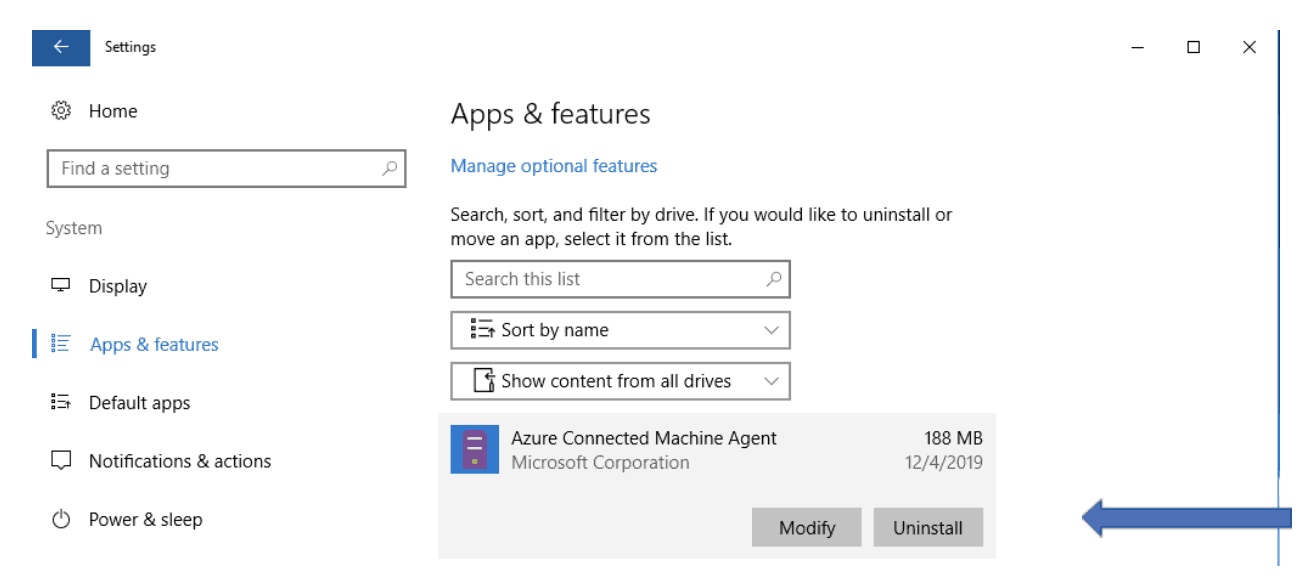Click the Power & sleep power icon
Image resolution: width=1308 pixels, height=580 pixels.
pyautogui.click(x=61, y=520)
